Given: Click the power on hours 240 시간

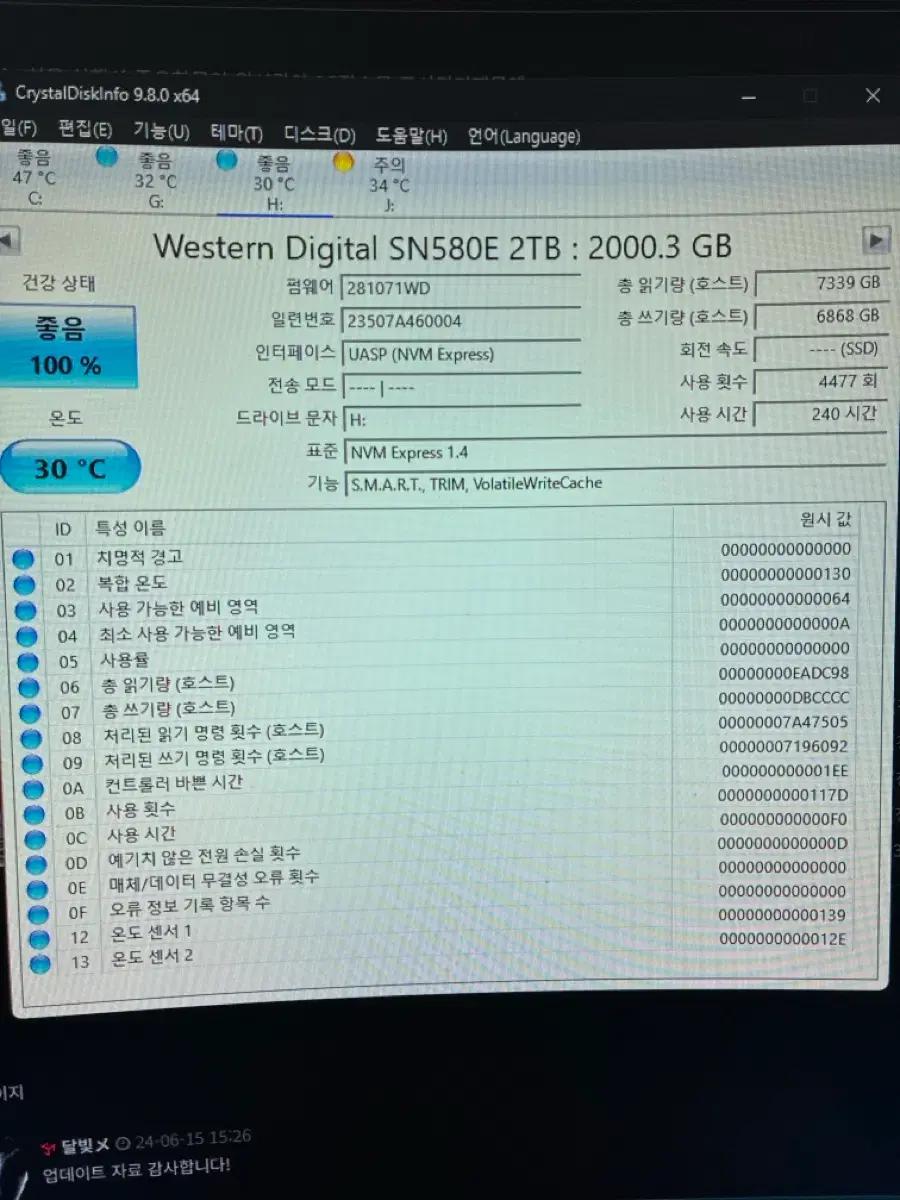Looking at the screenshot, I should [x=821, y=413].
